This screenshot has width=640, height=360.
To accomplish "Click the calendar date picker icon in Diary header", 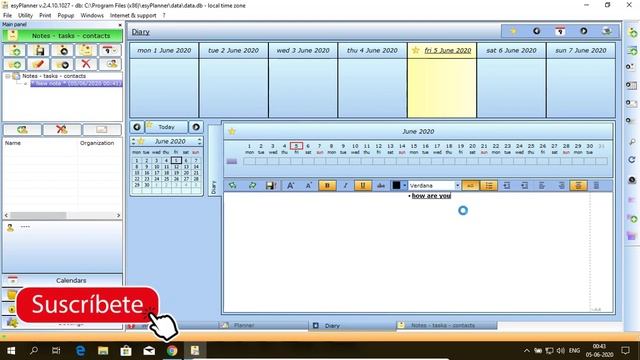I will pyautogui.click(x=560, y=31).
